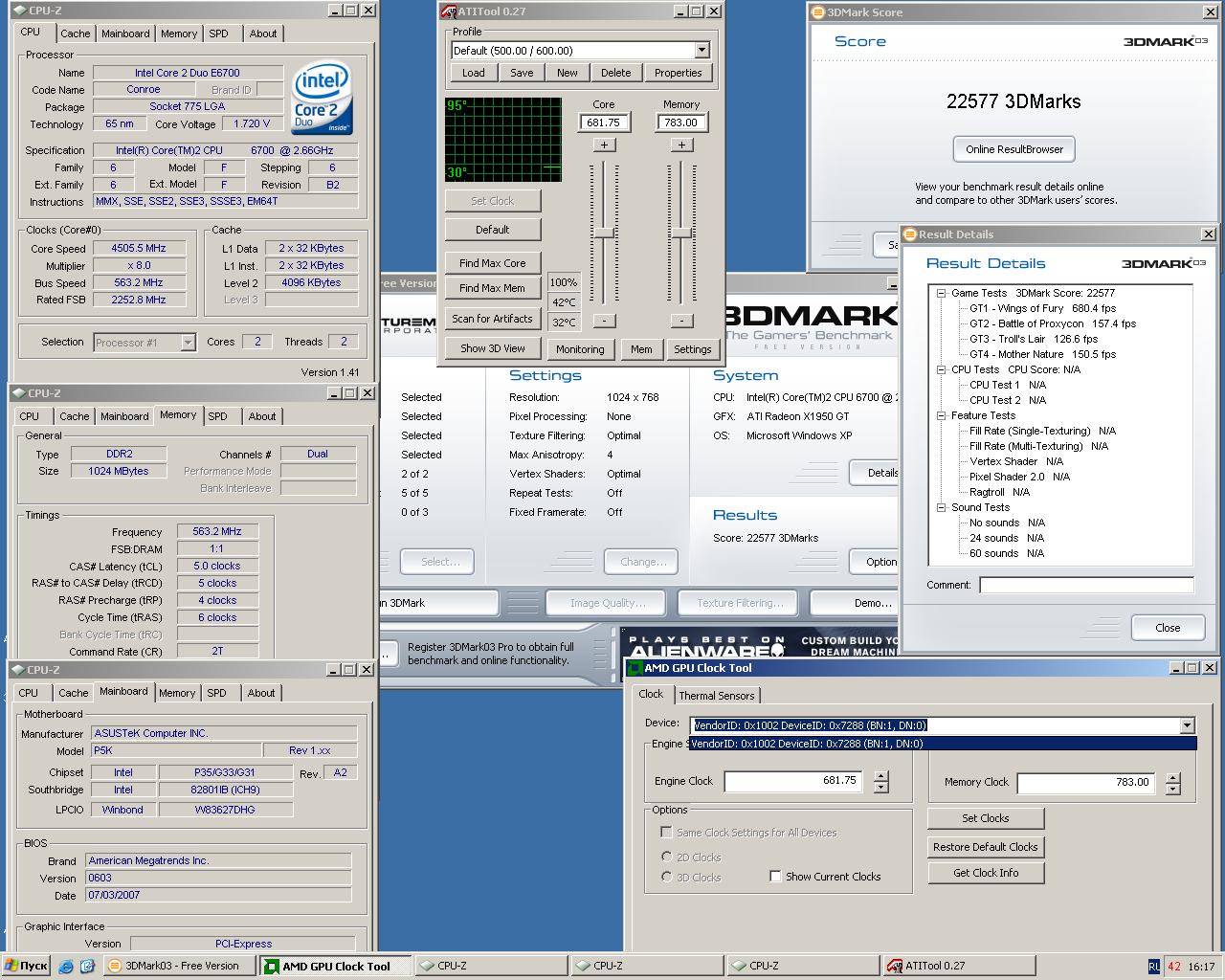
Task: Switch to AMD GPU Clock Tool taskbar item
Action: (x=335, y=967)
